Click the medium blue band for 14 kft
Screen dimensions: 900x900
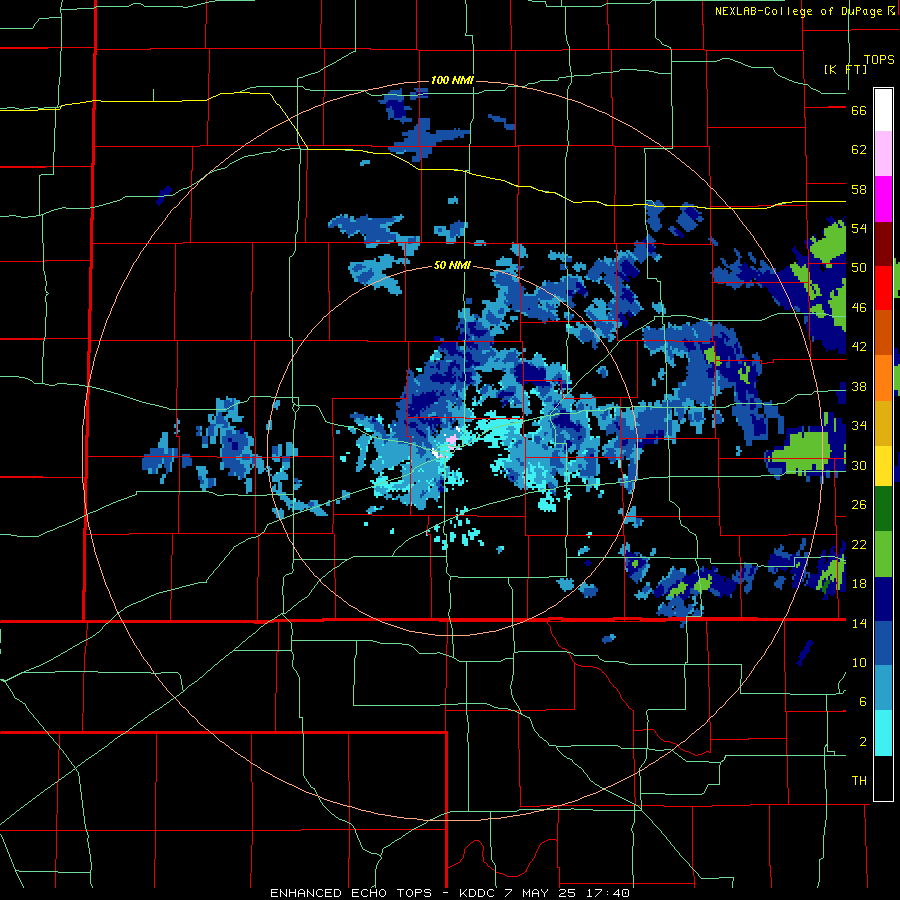[883, 643]
